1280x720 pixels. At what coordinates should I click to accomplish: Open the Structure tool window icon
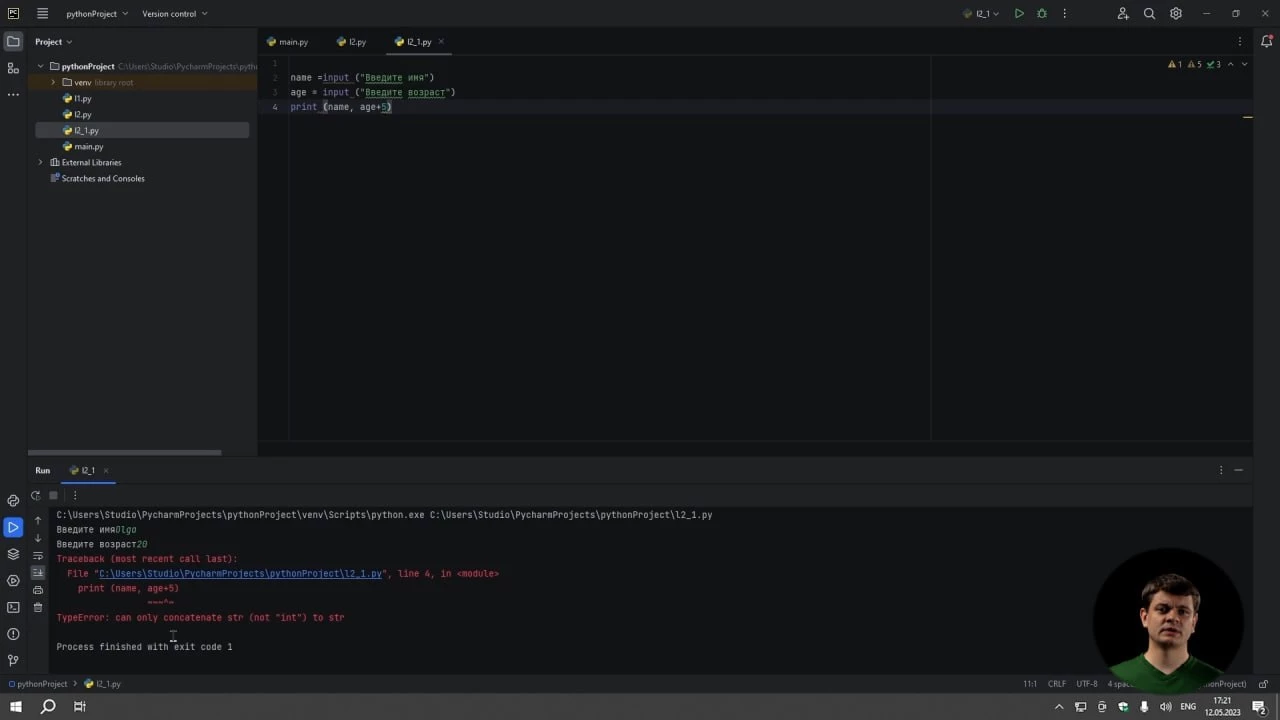13,68
